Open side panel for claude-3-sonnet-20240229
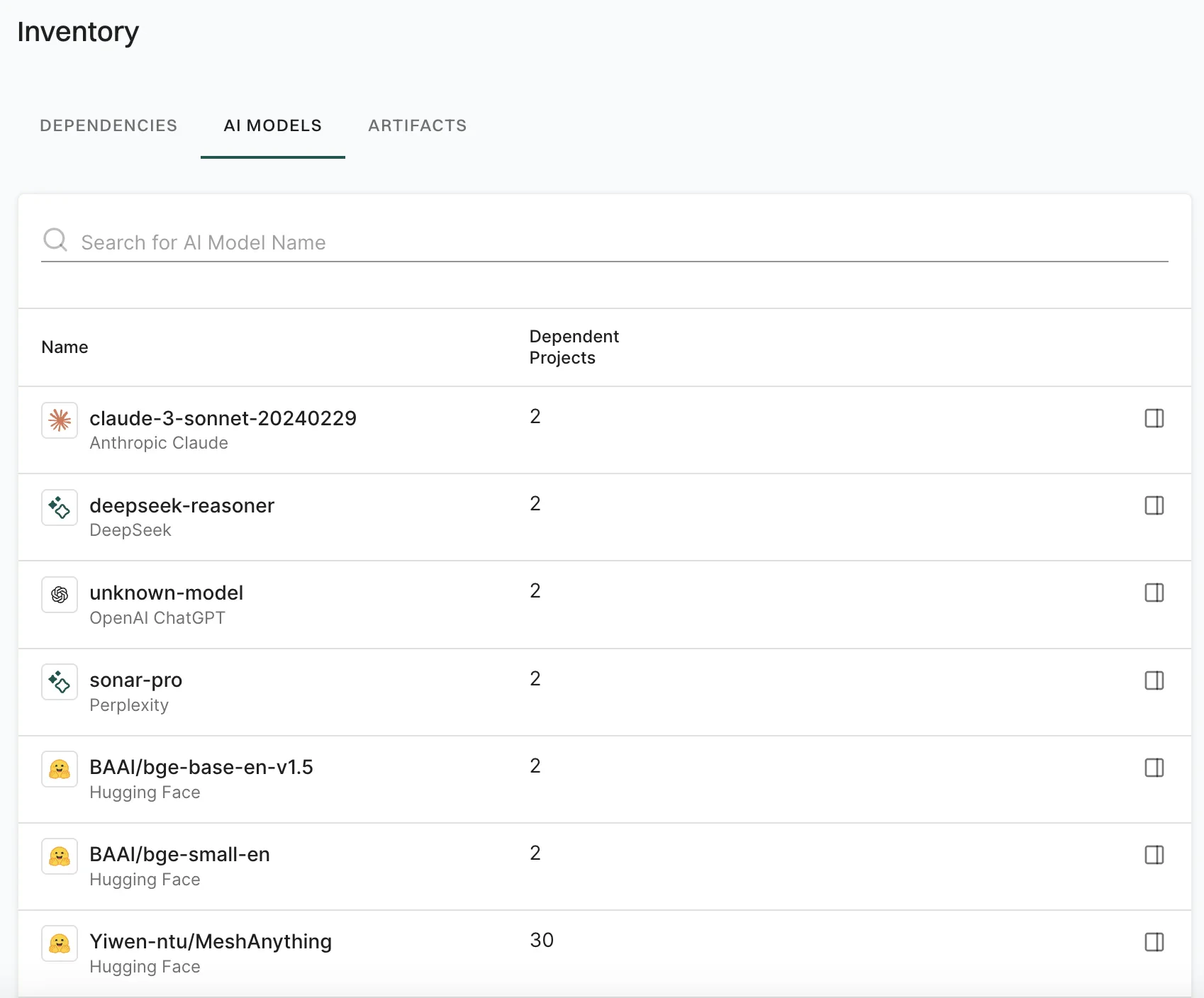The height and width of the screenshot is (998, 1204). tap(1154, 418)
